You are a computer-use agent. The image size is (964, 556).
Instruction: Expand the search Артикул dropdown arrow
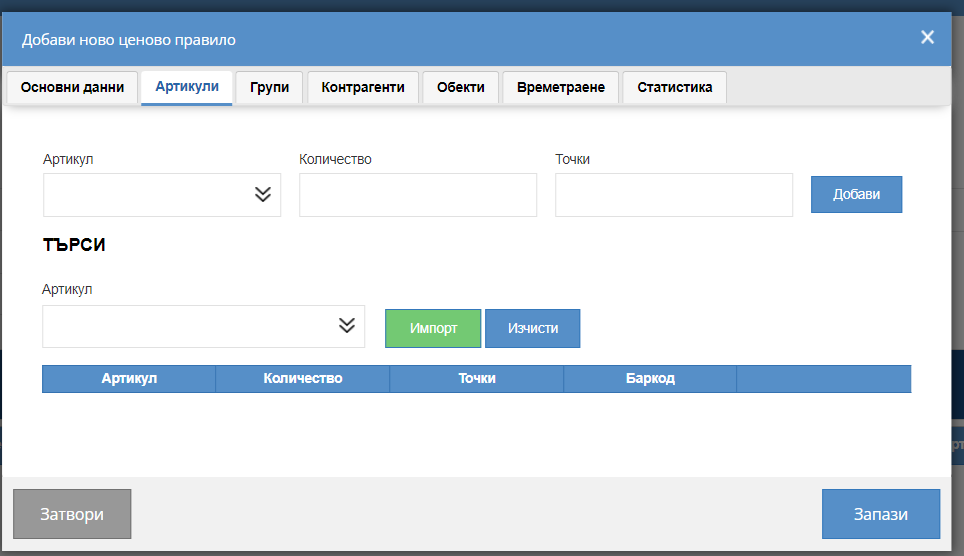[347, 326]
